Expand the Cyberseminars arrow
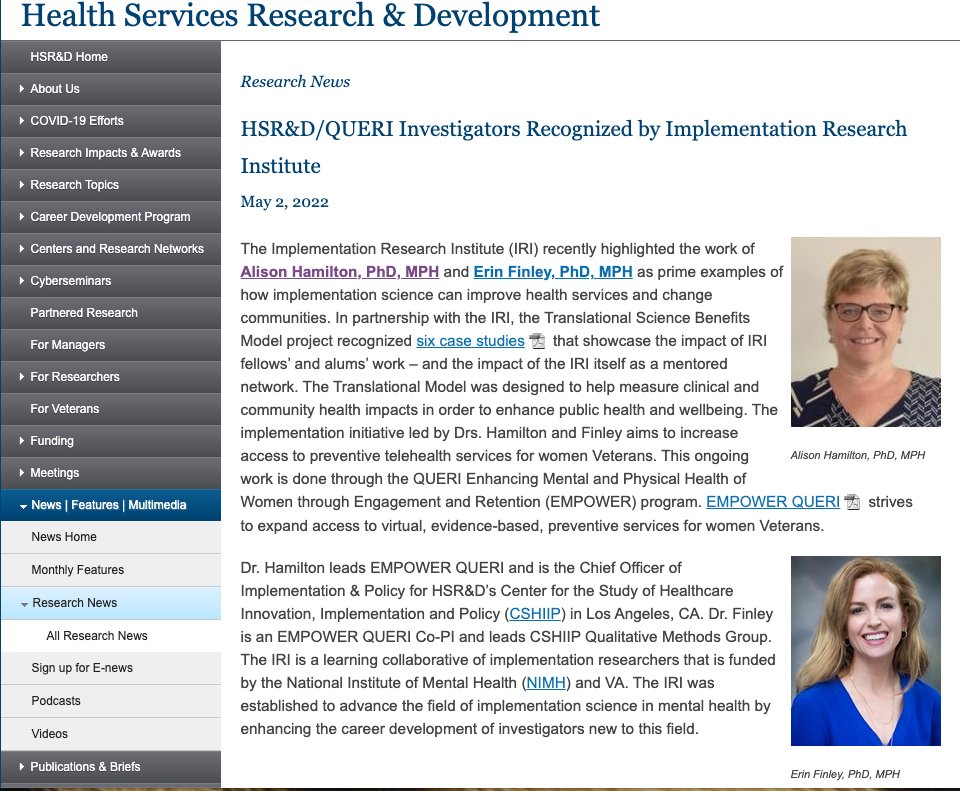Image resolution: width=960 pixels, height=791 pixels. pos(22,280)
